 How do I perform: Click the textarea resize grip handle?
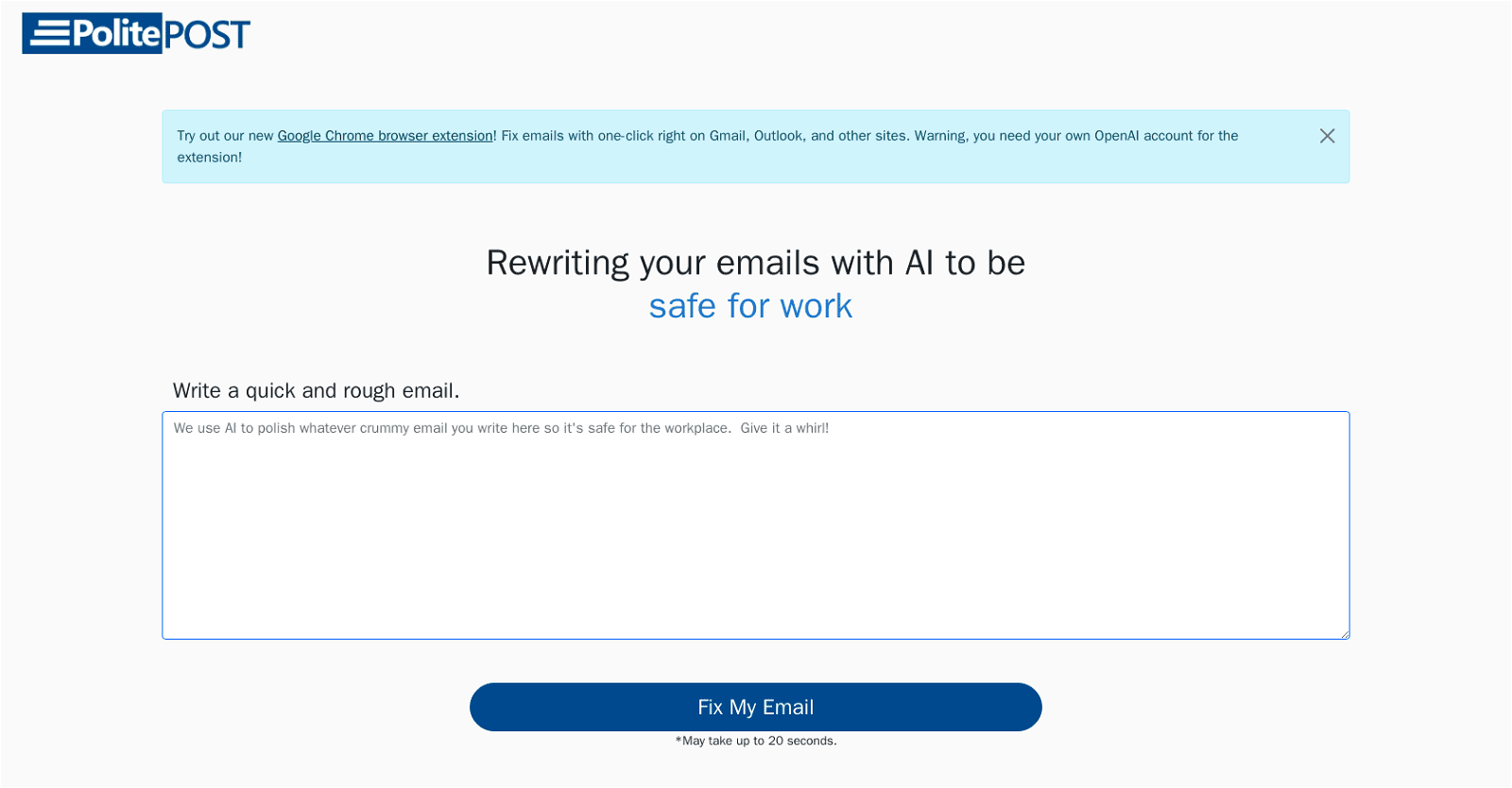pos(1346,633)
